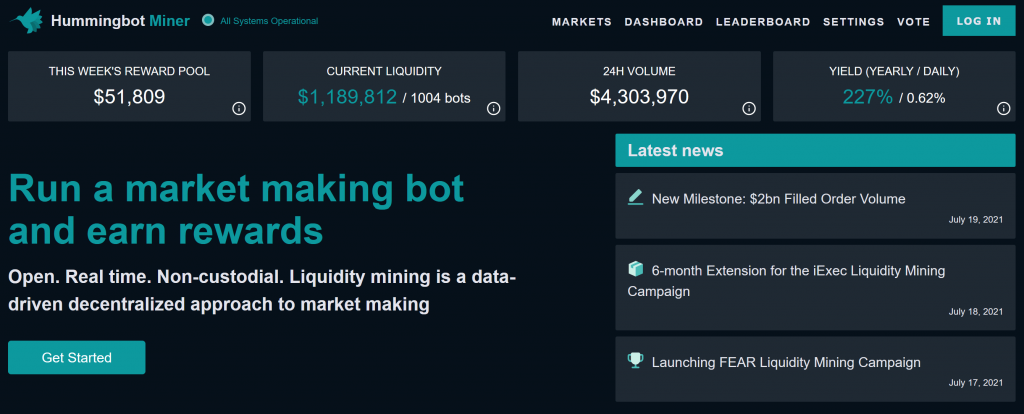The width and height of the screenshot is (1024, 414).
Task: Click the Latest news header bar
Action: click(x=815, y=150)
